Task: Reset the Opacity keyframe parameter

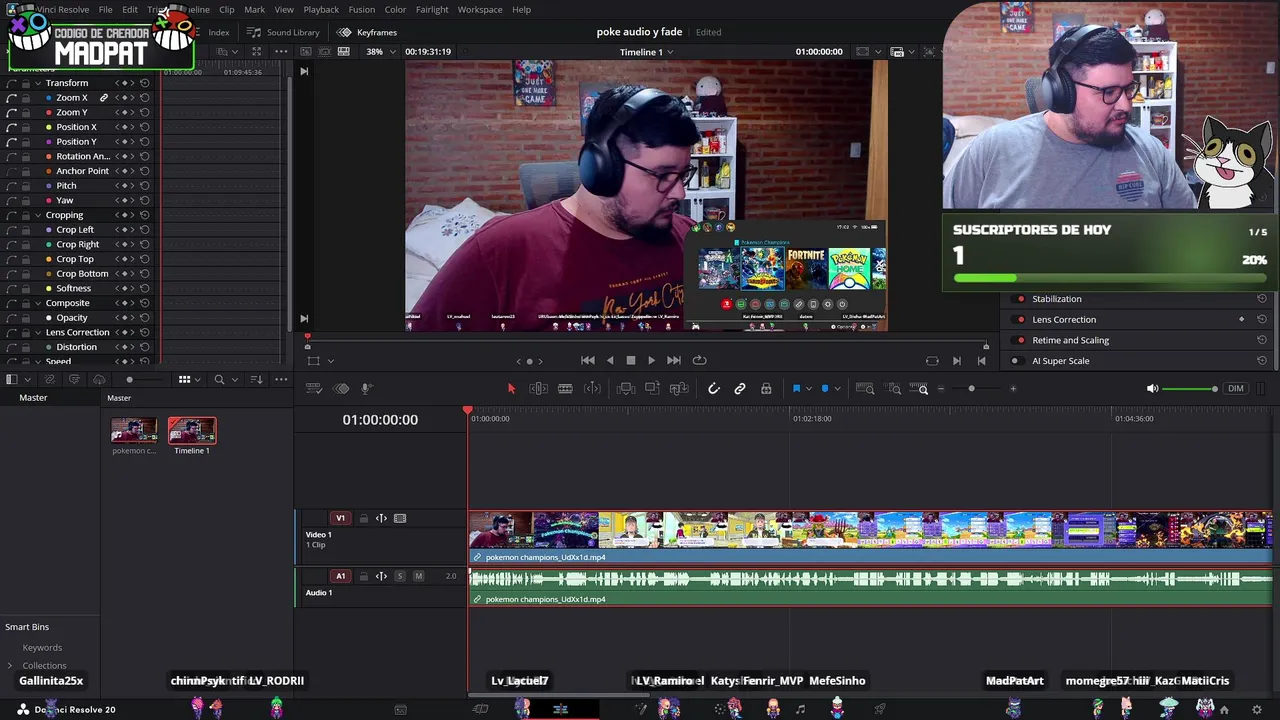Action: [x=145, y=318]
